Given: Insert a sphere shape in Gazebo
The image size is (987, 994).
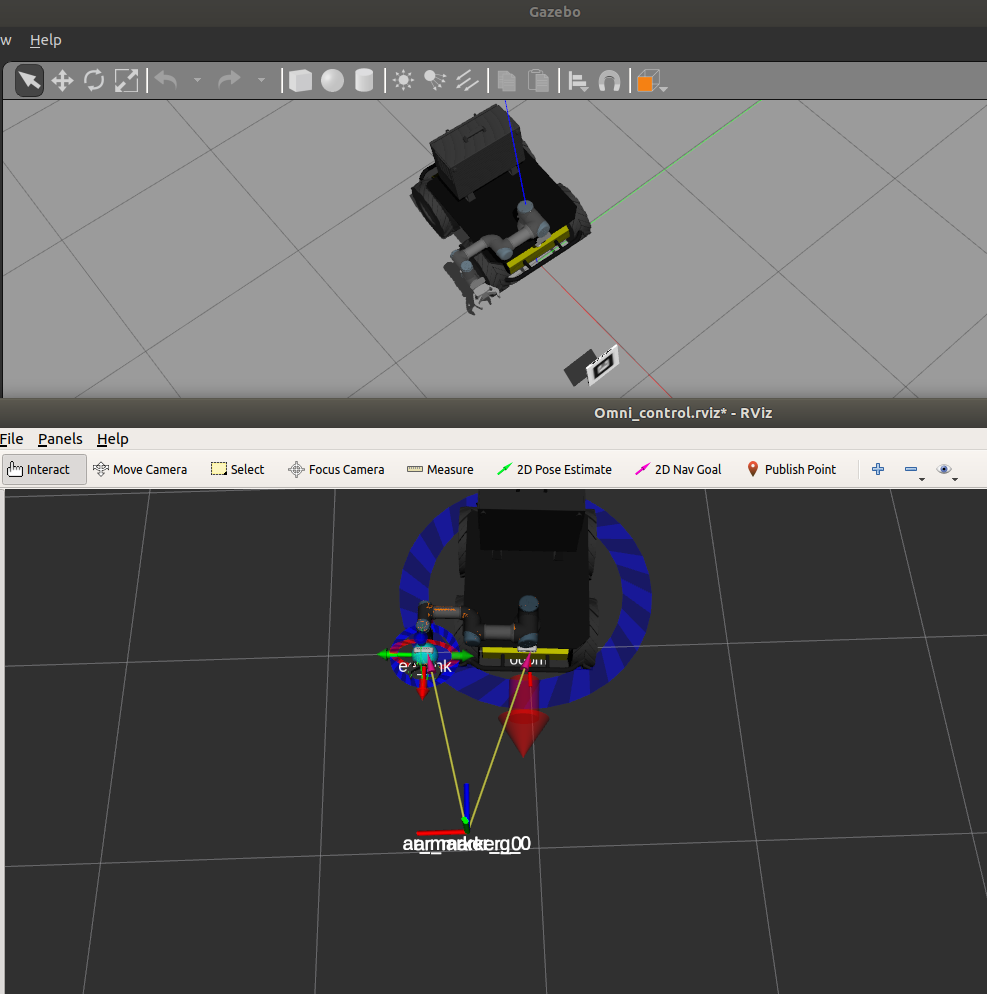Looking at the screenshot, I should [331, 80].
